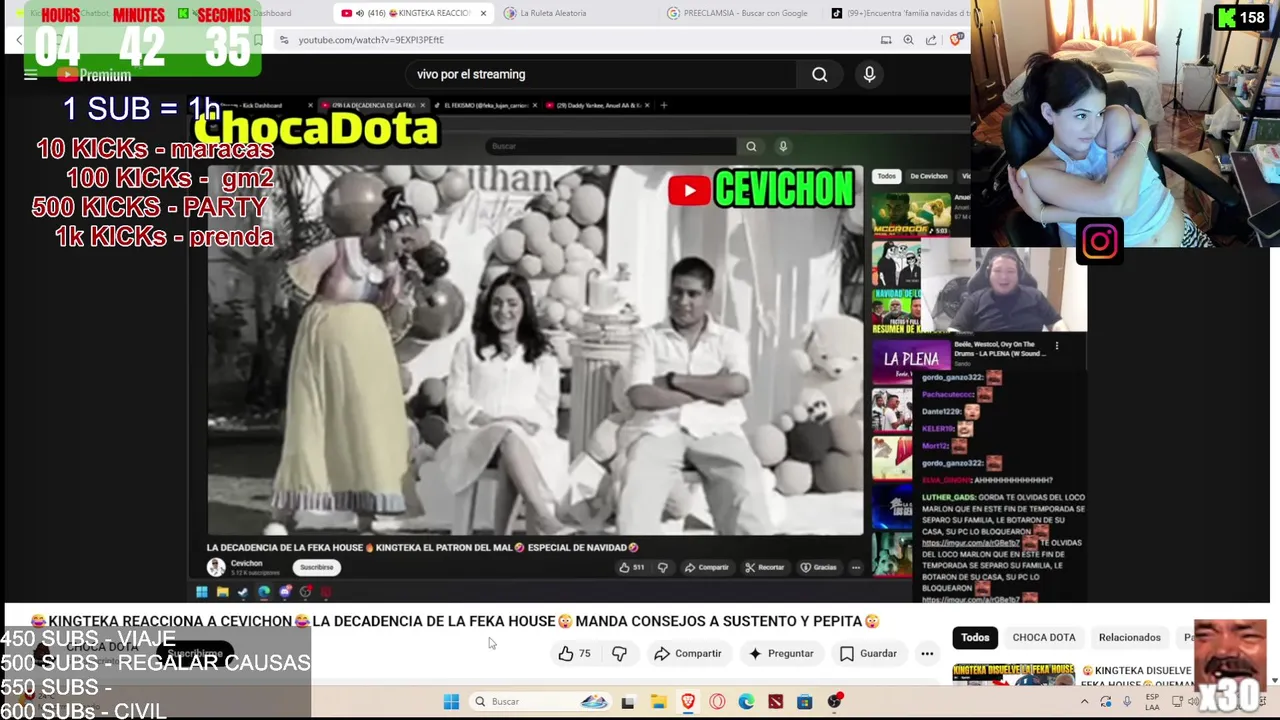Click the playing Cevichon video frame
1280x720 pixels.
coord(535,350)
